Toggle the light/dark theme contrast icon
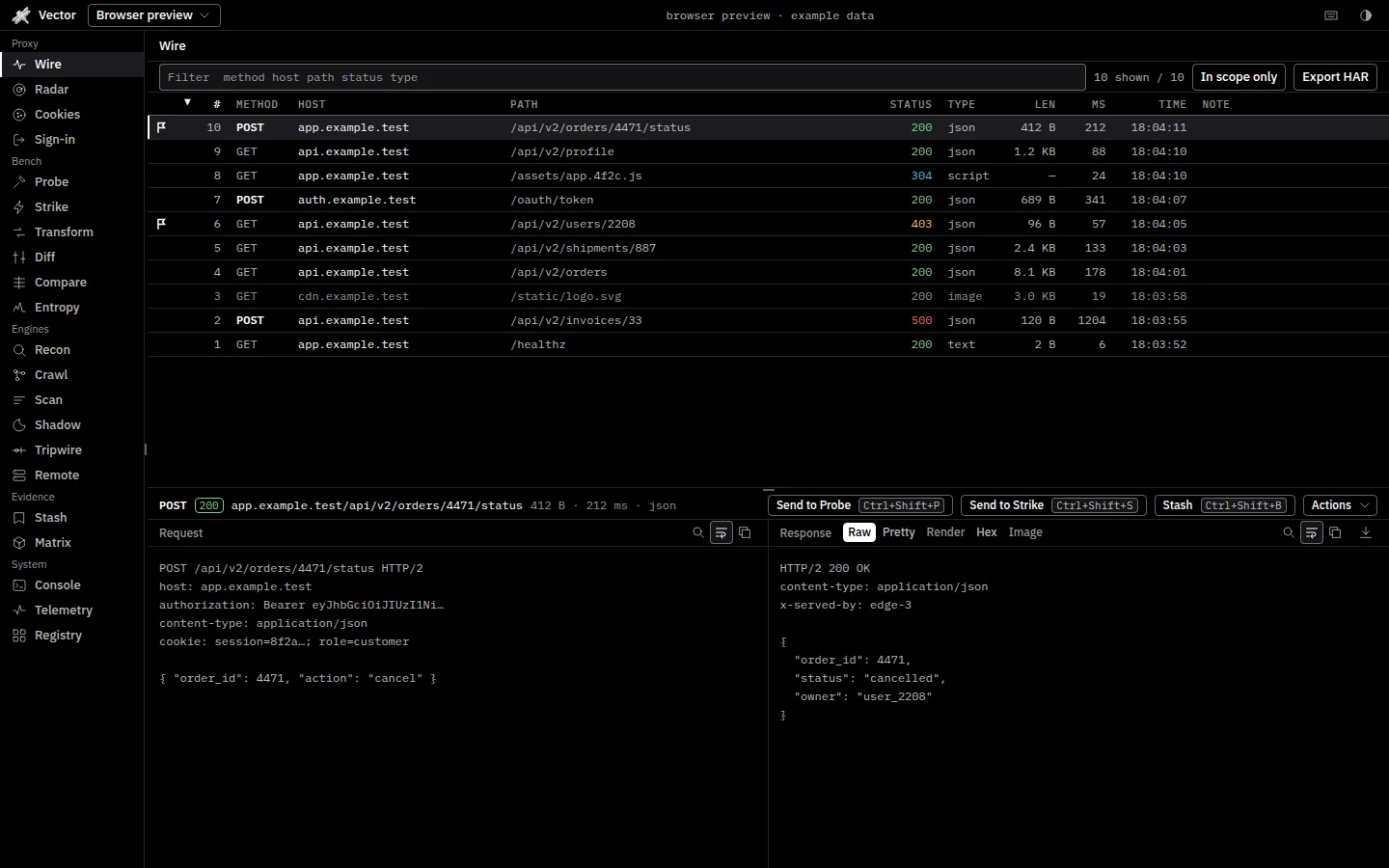Viewport: 1389px width, 868px height. point(1366,15)
